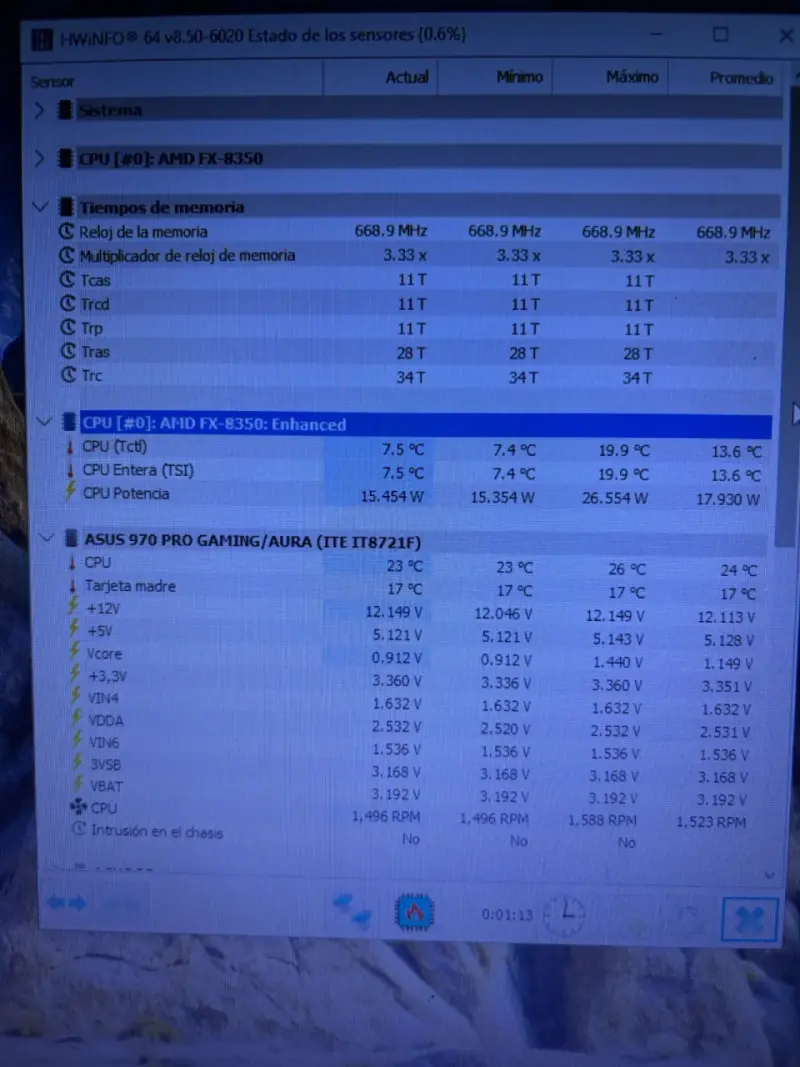Click the 2.531 V VDDA average value
Viewport: 800px width, 1067px height.
(724, 732)
